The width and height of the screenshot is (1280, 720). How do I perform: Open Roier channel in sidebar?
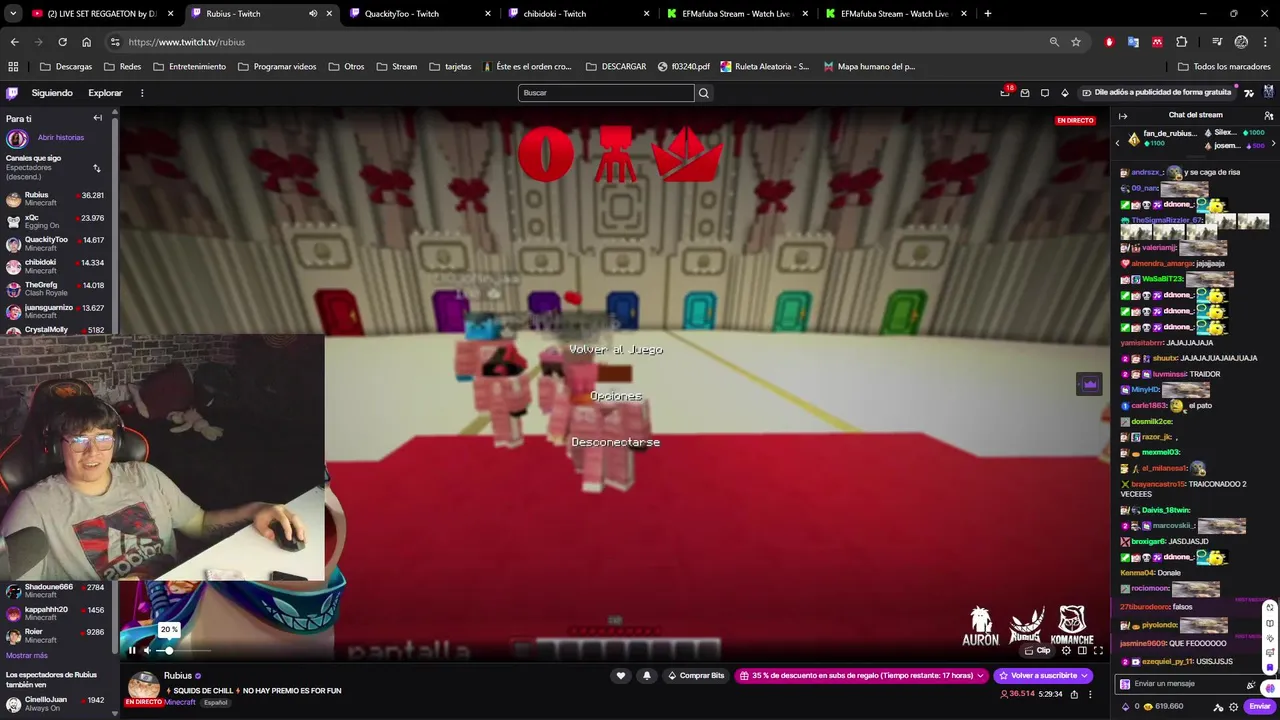(x=55, y=636)
